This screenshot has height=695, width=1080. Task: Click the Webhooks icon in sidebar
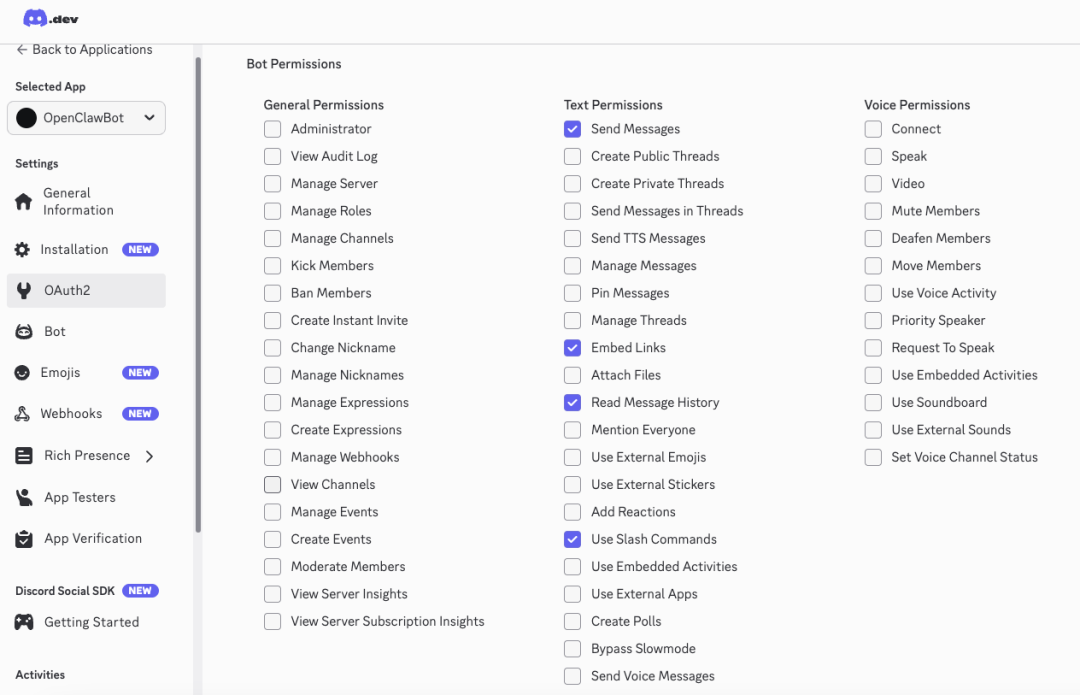coord(22,414)
